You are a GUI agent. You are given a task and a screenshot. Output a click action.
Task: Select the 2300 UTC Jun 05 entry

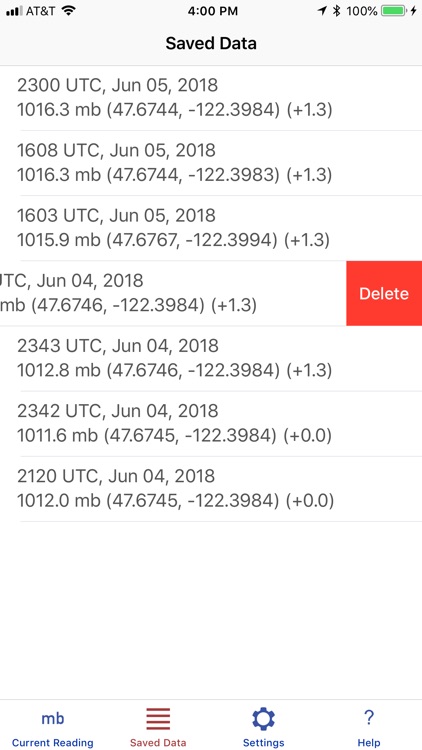211,98
